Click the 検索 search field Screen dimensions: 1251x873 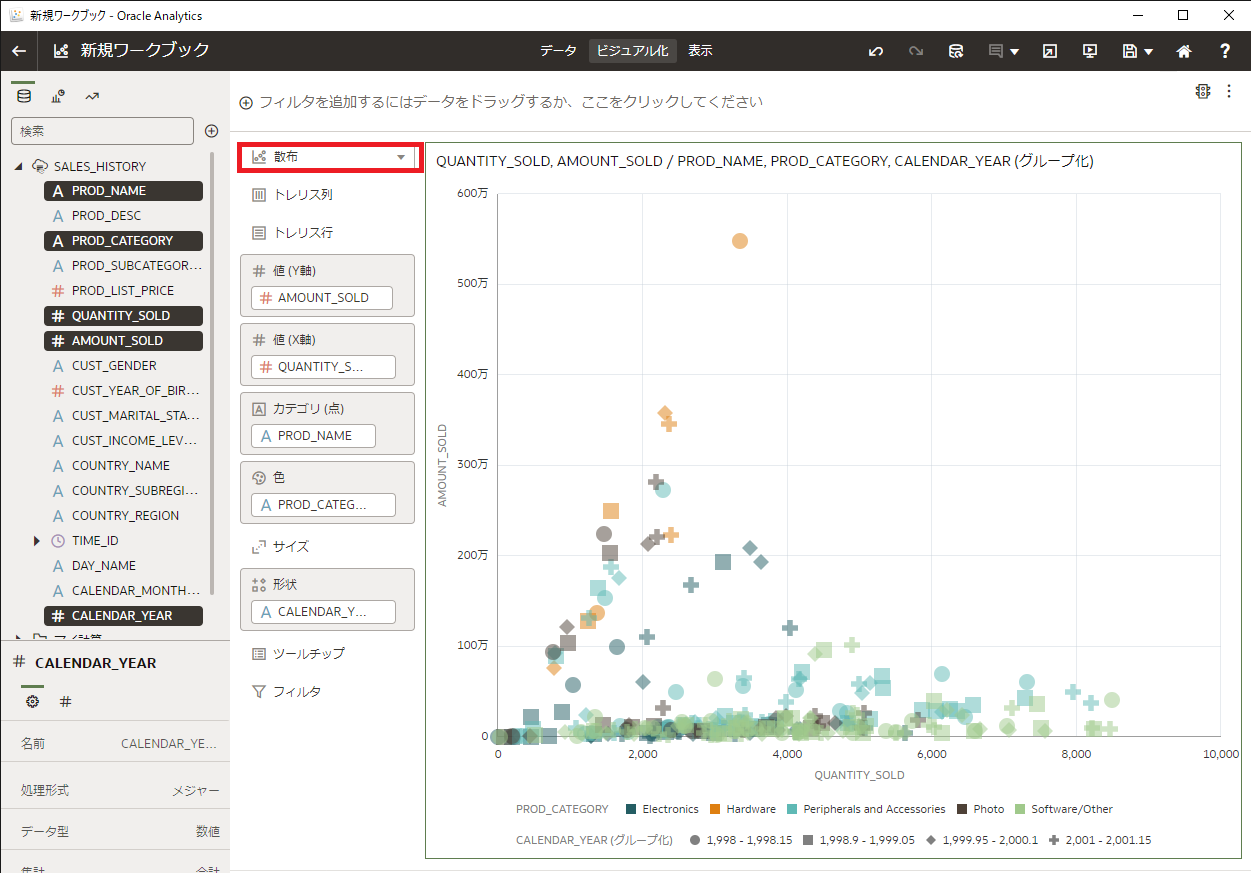102,131
